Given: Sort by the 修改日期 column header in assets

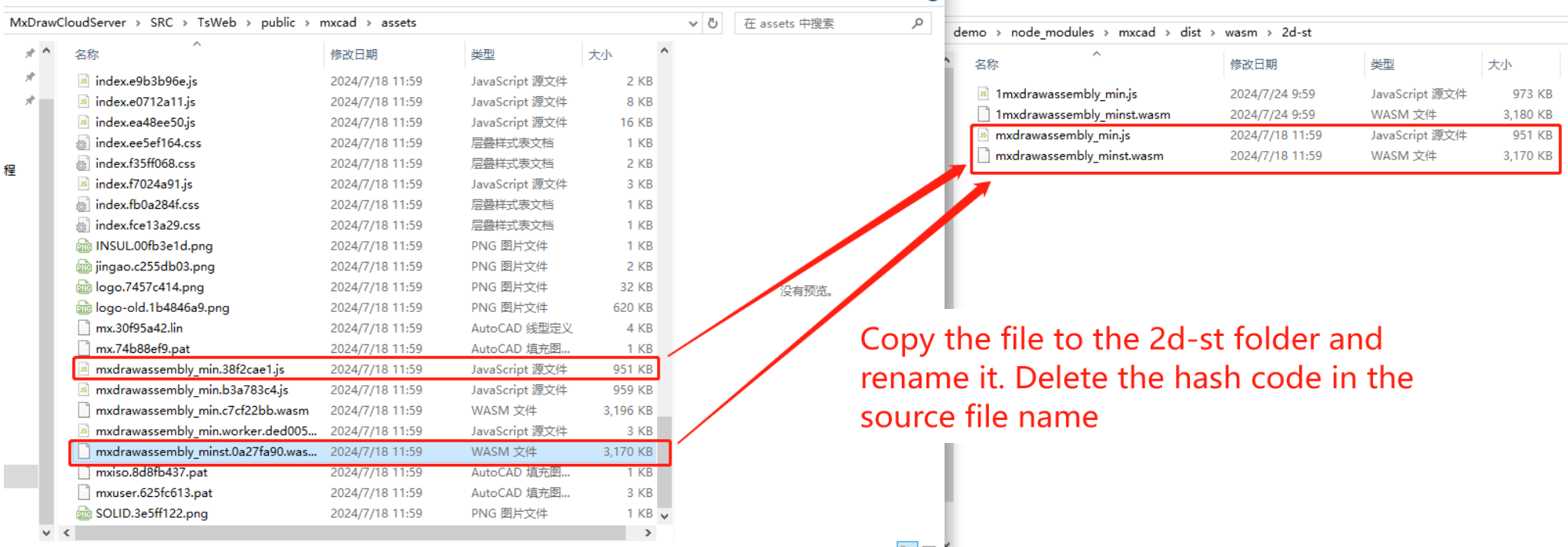Looking at the screenshot, I should pos(353,55).
